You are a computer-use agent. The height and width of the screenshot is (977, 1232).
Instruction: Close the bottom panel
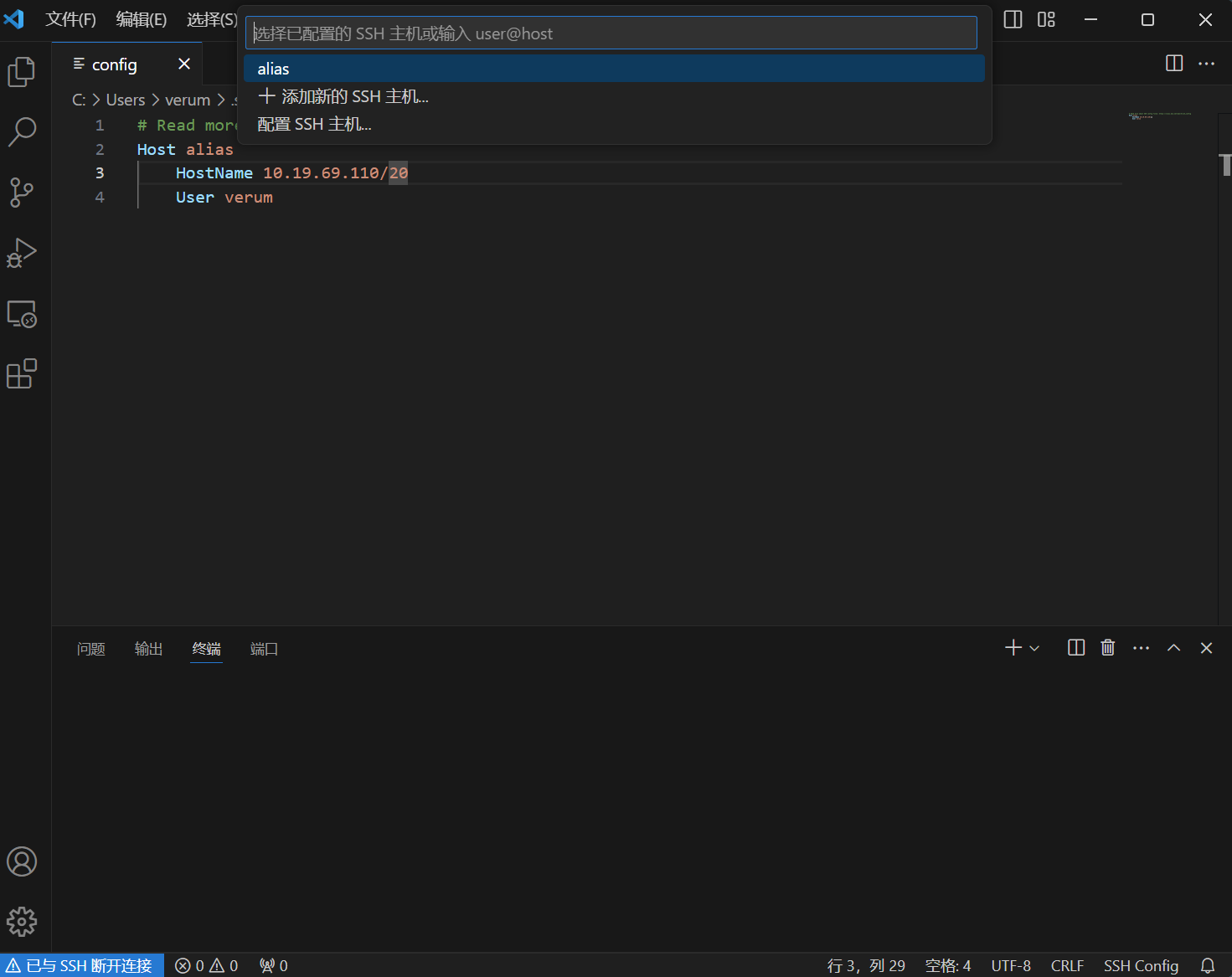pyautogui.click(x=1206, y=648)
